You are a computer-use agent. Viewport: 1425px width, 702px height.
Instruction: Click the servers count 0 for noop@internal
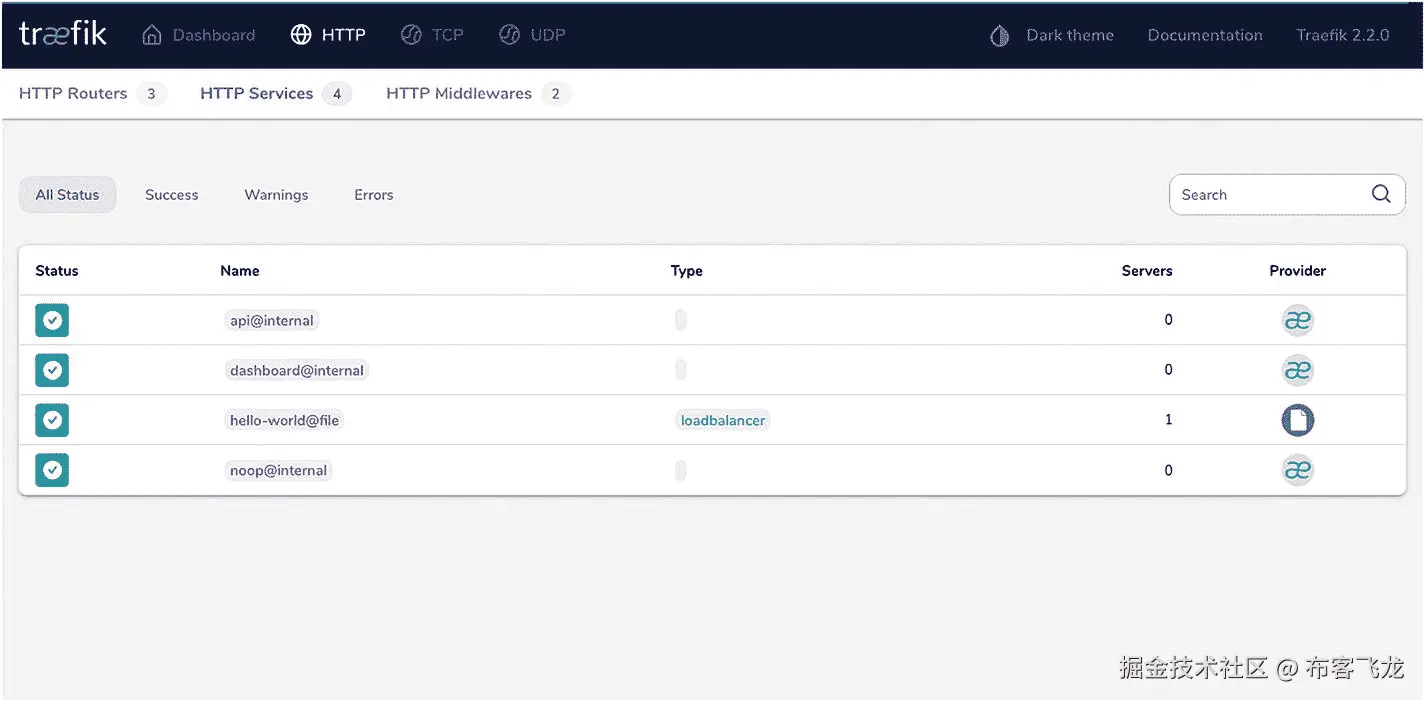[1168, 470]
